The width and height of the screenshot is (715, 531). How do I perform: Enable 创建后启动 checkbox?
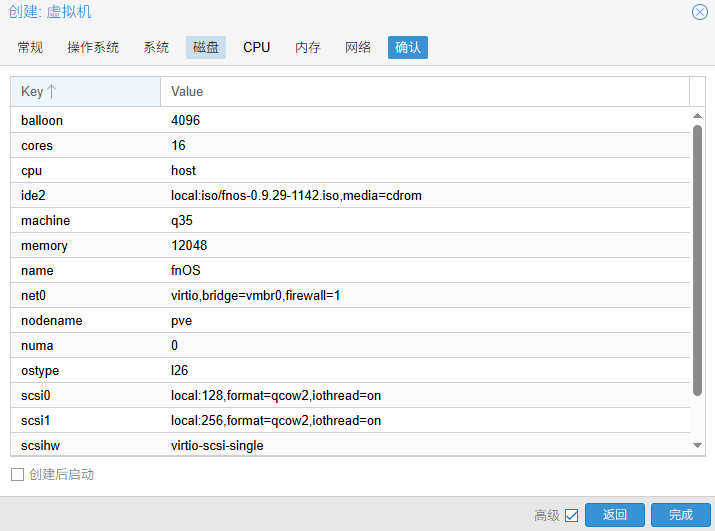[17, 474]
